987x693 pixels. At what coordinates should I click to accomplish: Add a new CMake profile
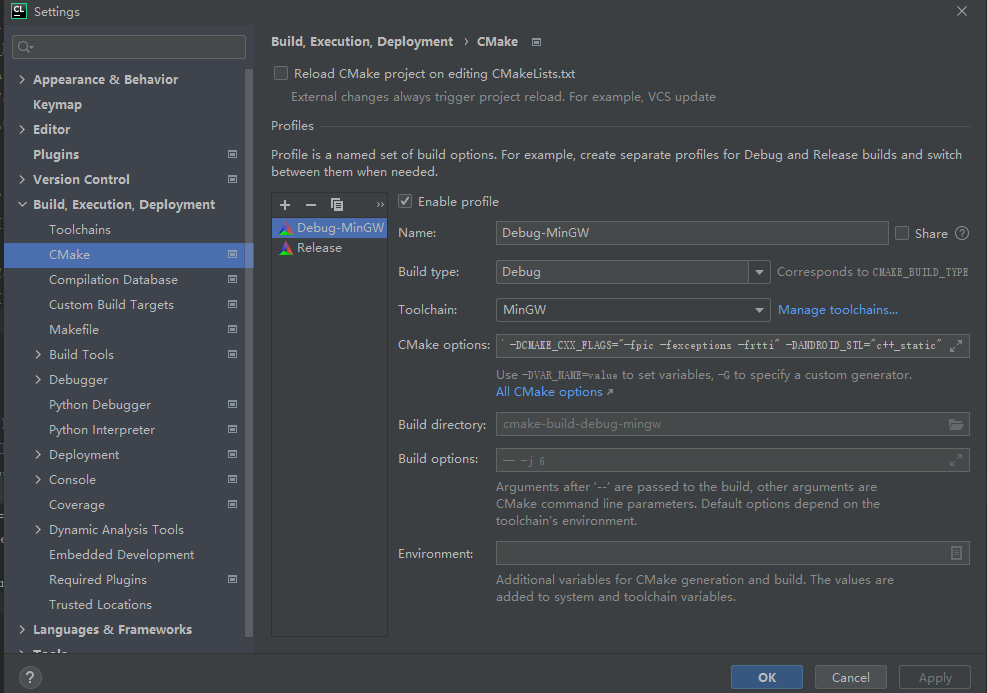[285, 204]
